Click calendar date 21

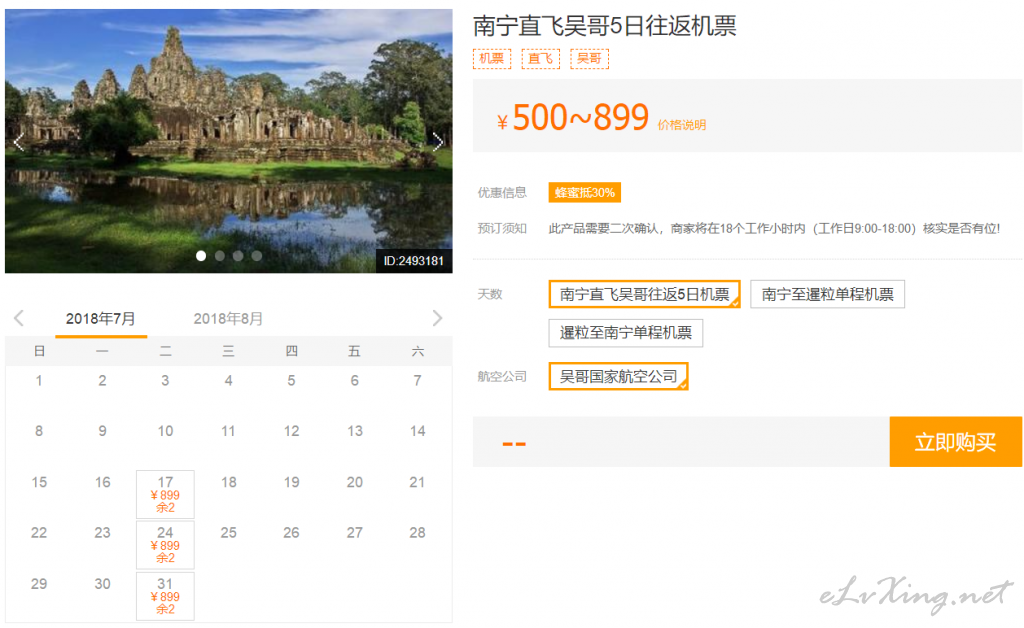point(417,482)
